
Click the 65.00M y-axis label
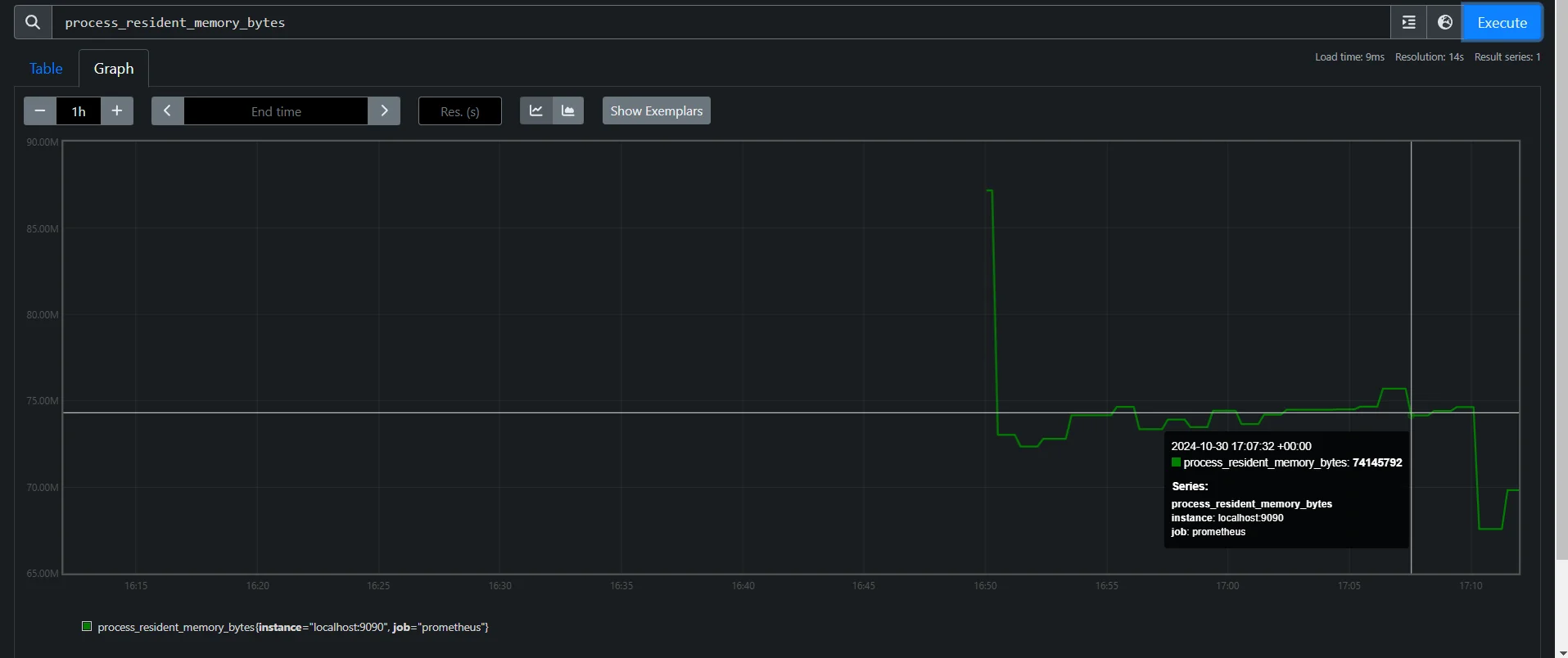point(43,573)
